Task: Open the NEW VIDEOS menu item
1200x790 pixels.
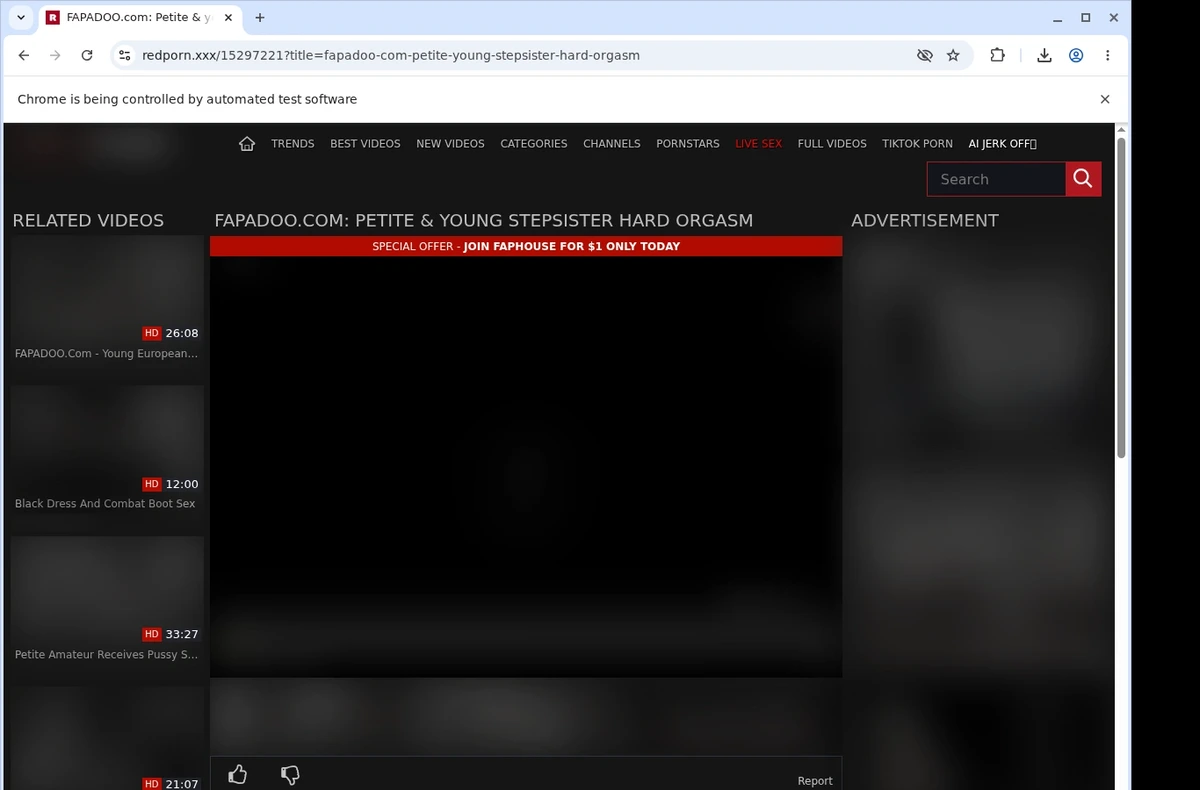Action: [450, 144]
